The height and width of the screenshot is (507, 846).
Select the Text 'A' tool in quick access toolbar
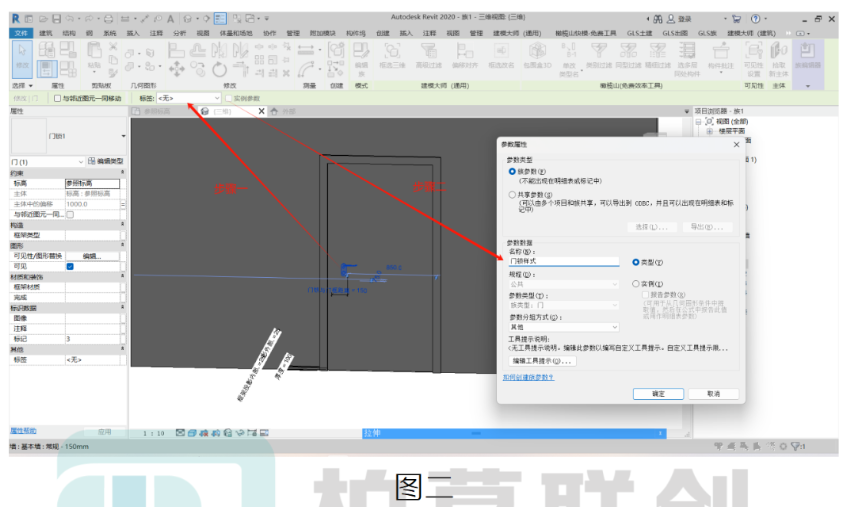[x=170, y=19]
